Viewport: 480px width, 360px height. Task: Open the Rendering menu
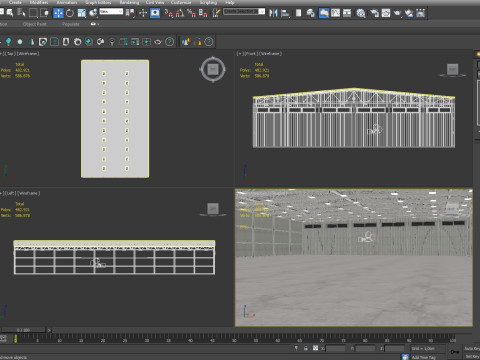tap(129, 2)
